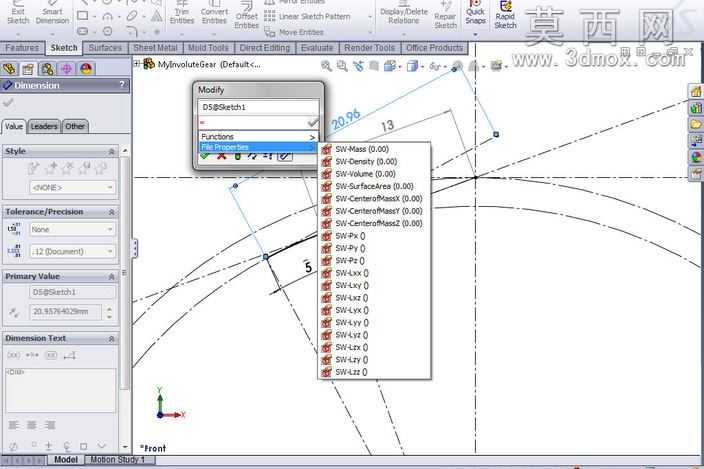Collapse the Style section
Viewport: 704px width, 469px height.
(x=111, y=151)
